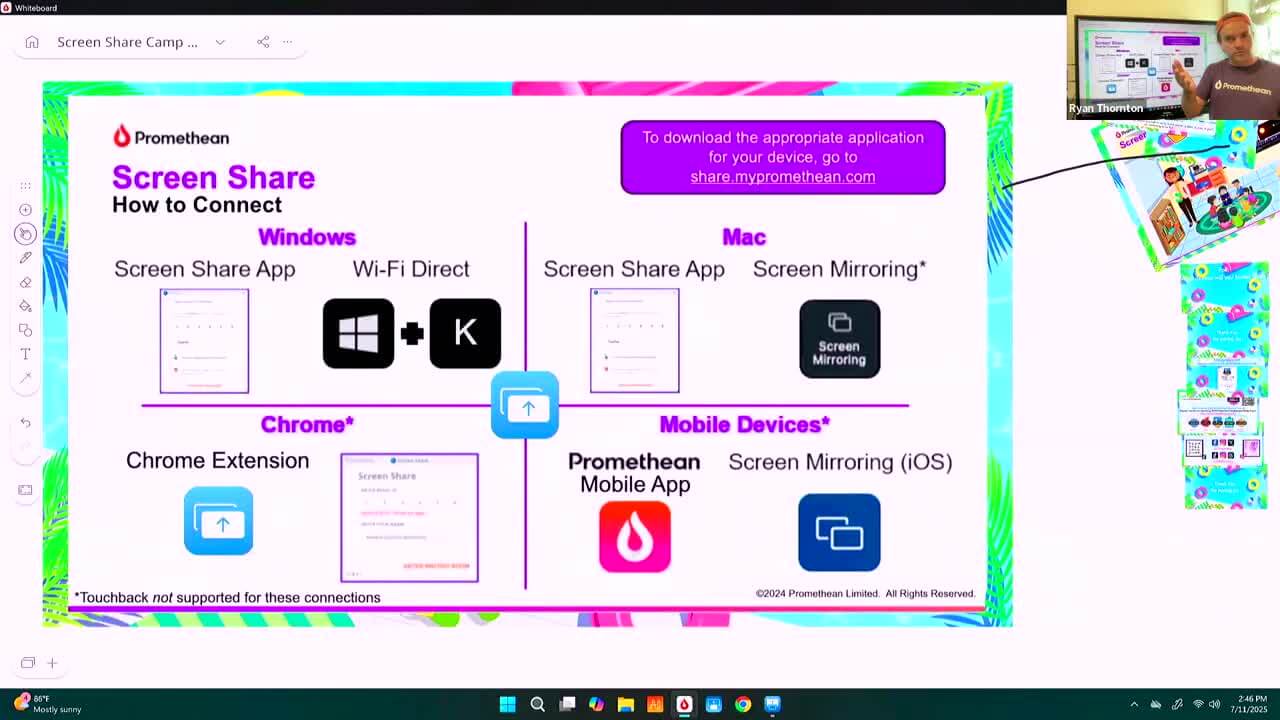The height and width of the screenshot is (720, 1280).
Task: Open the volume speaker tray icon
Action: coord(1215,704)
